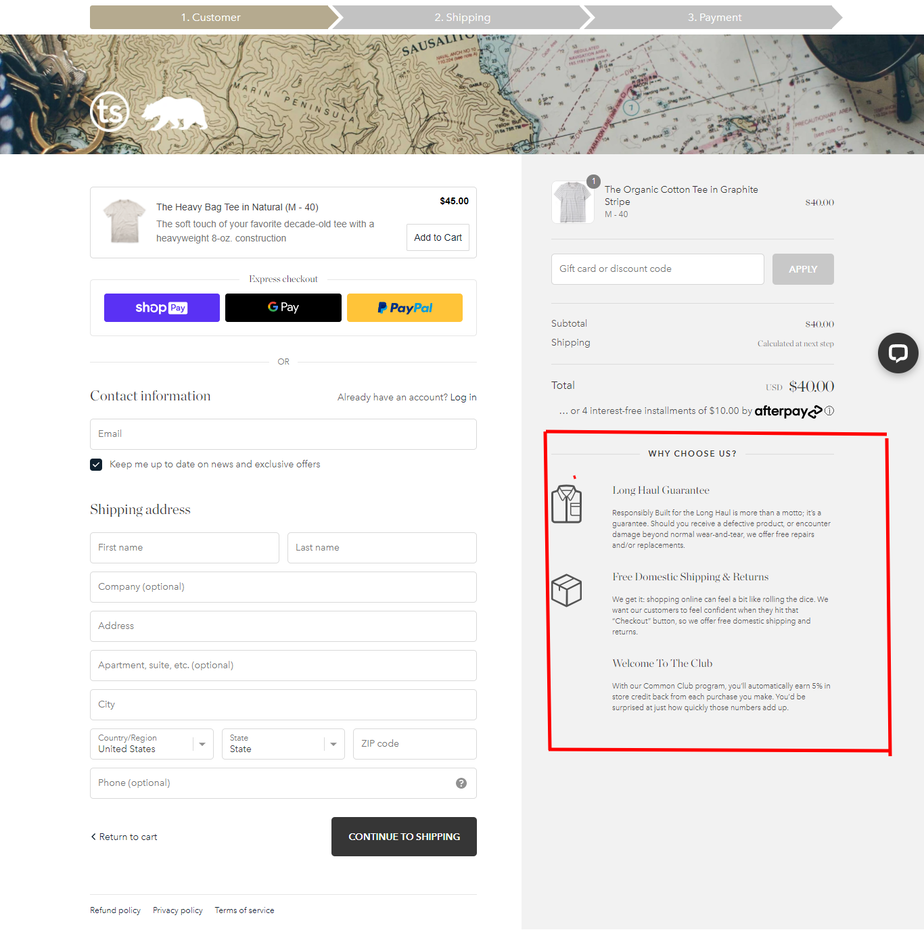Click the Phone (optional) field
Viewport: 924px width, 930px height.
click(x=283, y=783)
